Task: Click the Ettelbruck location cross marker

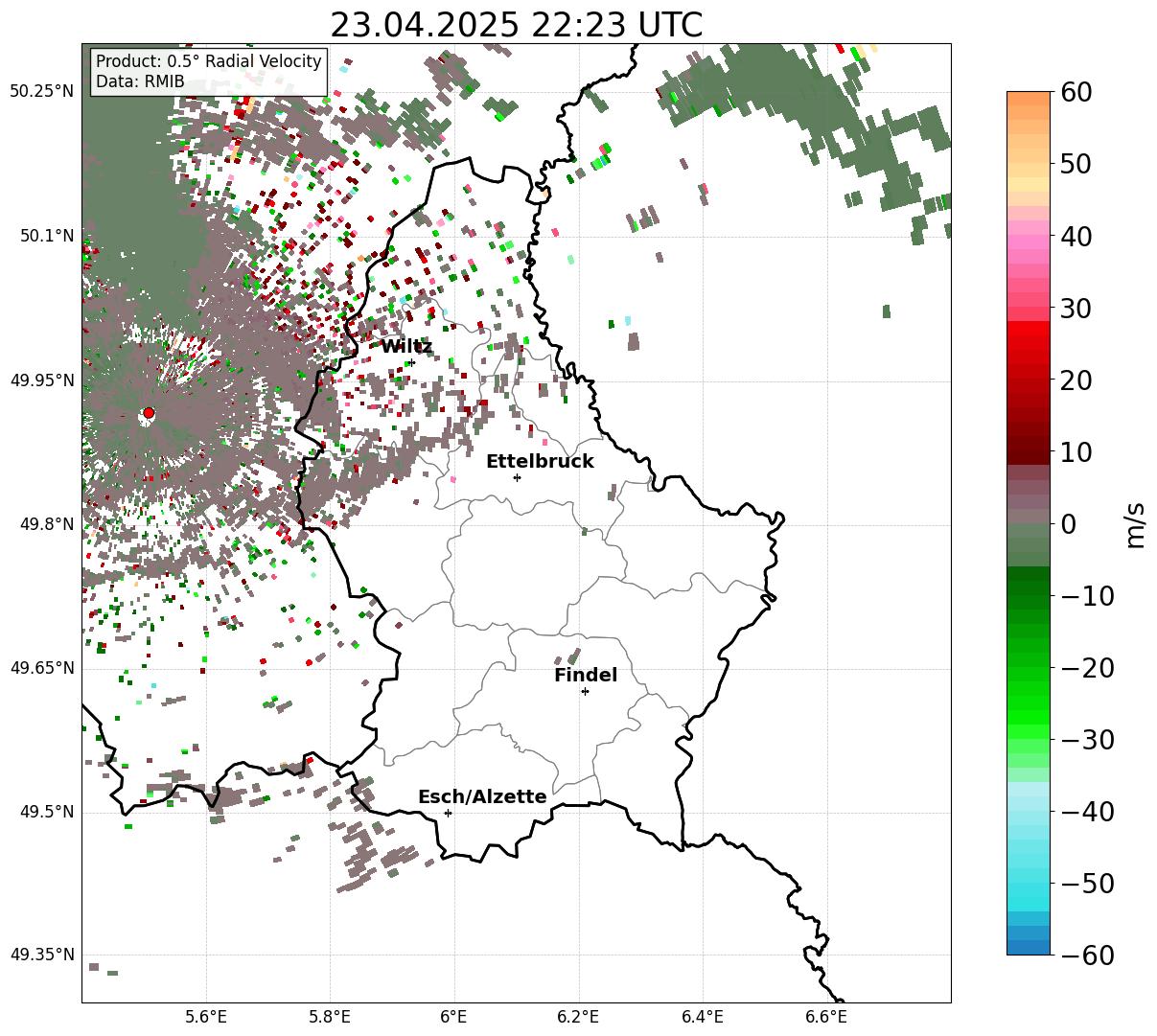Action: click(517, 477)
